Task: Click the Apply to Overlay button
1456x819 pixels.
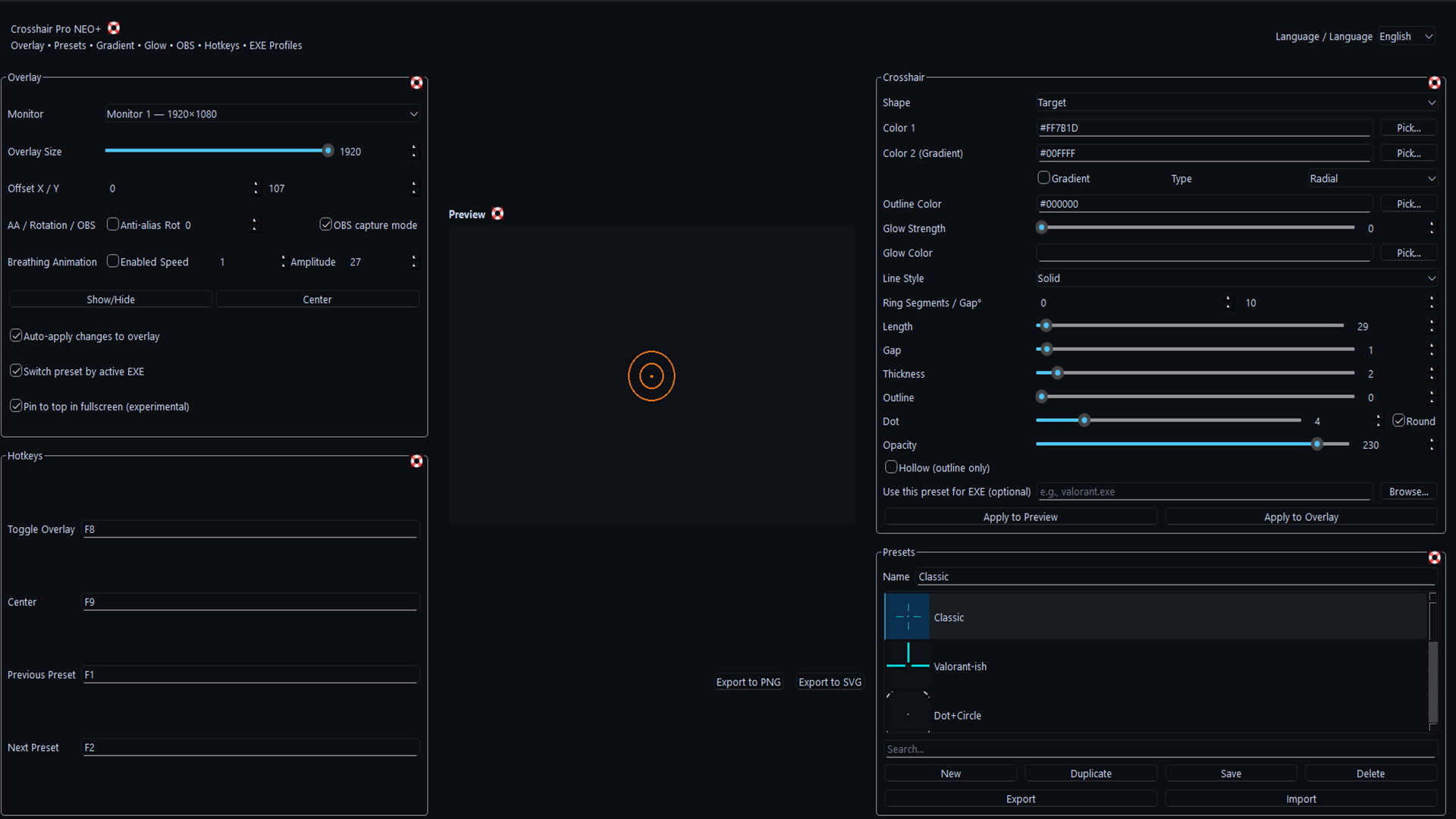Action: [x=1301, y=516]
